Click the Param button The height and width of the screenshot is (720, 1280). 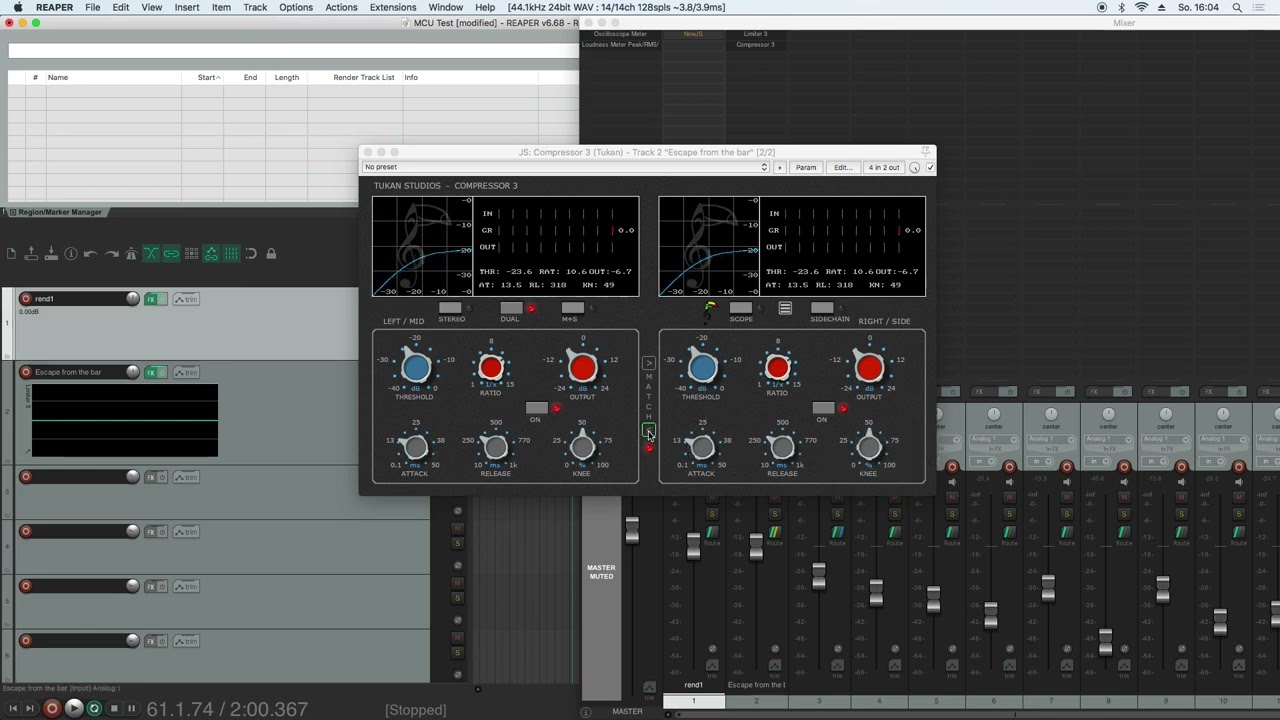click(x=806, y=167)
